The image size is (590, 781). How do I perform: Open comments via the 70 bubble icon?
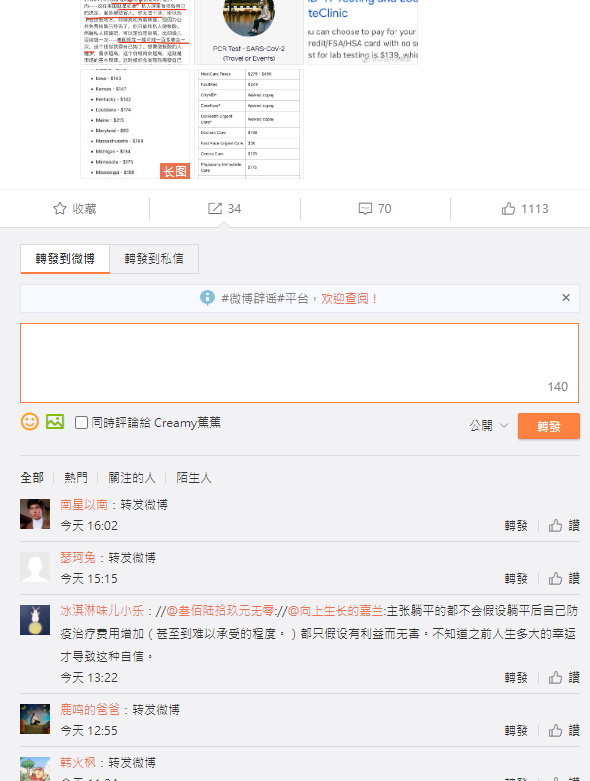tap(365, 208)
